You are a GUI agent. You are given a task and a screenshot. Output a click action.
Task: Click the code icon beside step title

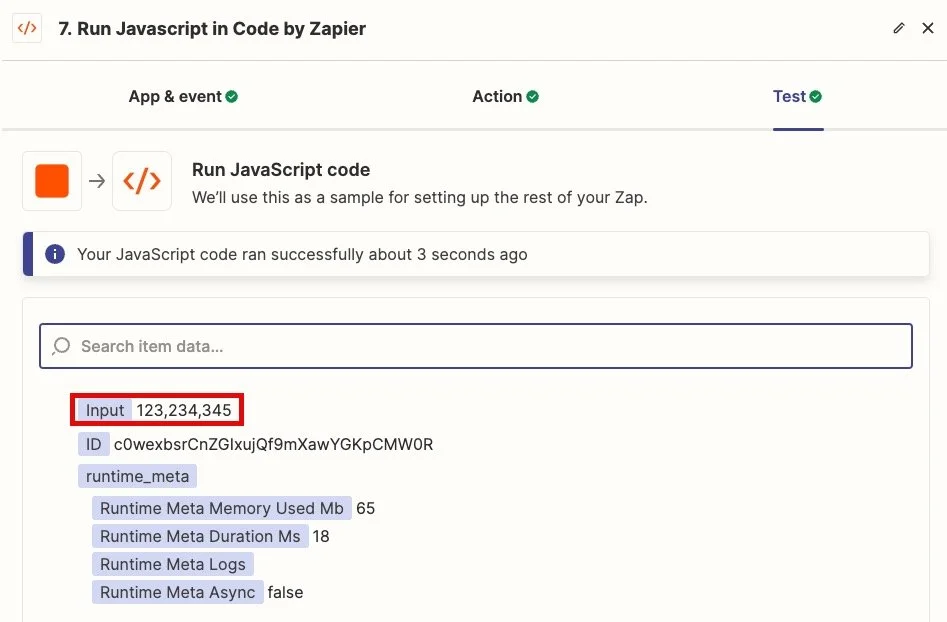27,28
